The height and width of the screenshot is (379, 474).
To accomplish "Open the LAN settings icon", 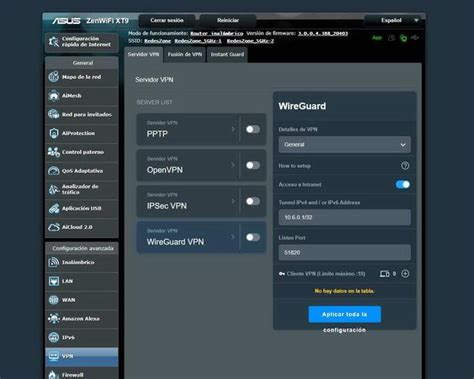I will coord(54,281).
